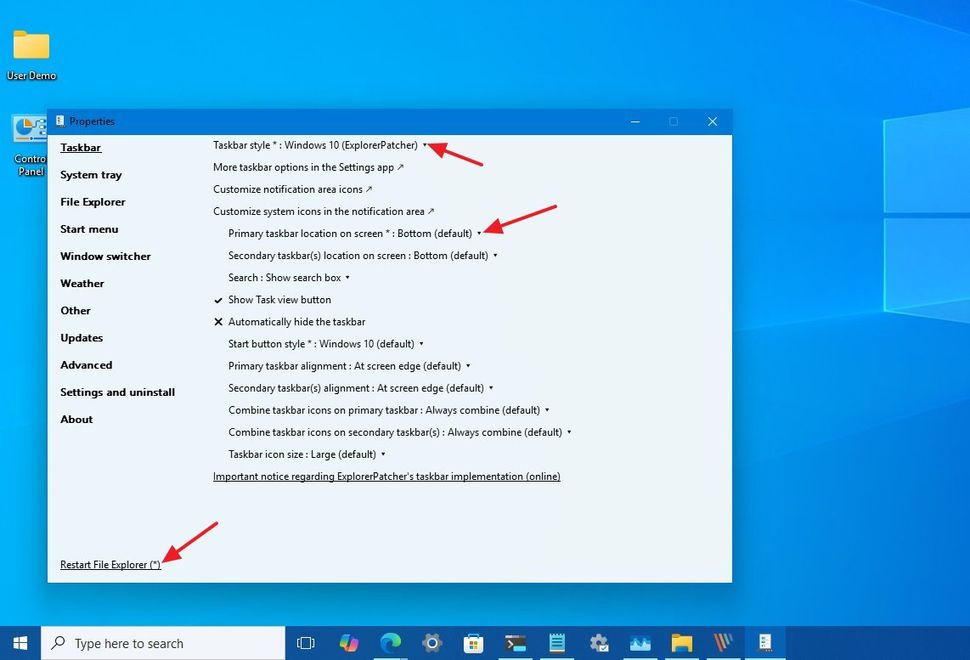Open the Start menu settings section
Viewport: 970px width, 660px height.
[89, 228]
